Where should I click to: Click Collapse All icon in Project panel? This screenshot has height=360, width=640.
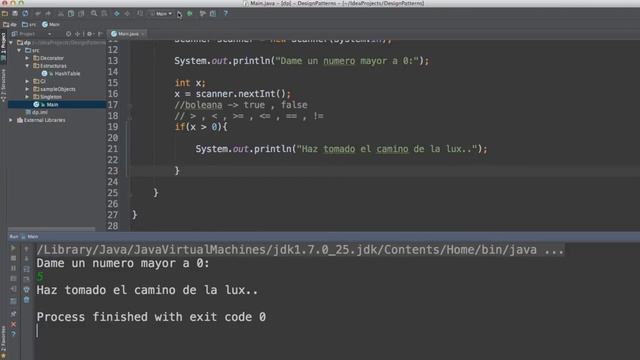pos(78,34)
